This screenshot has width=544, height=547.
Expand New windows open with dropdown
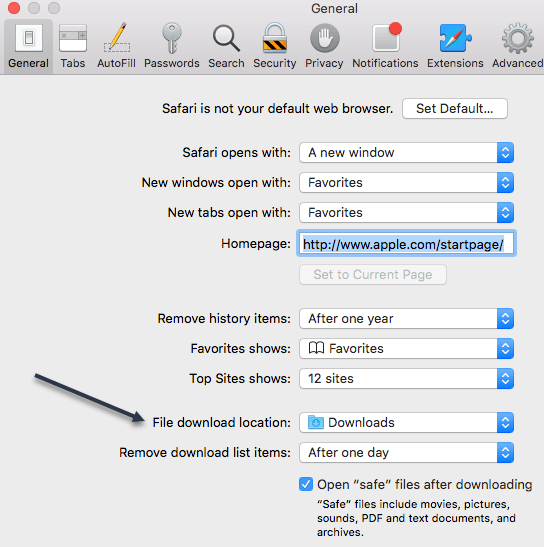coord(407,182)
